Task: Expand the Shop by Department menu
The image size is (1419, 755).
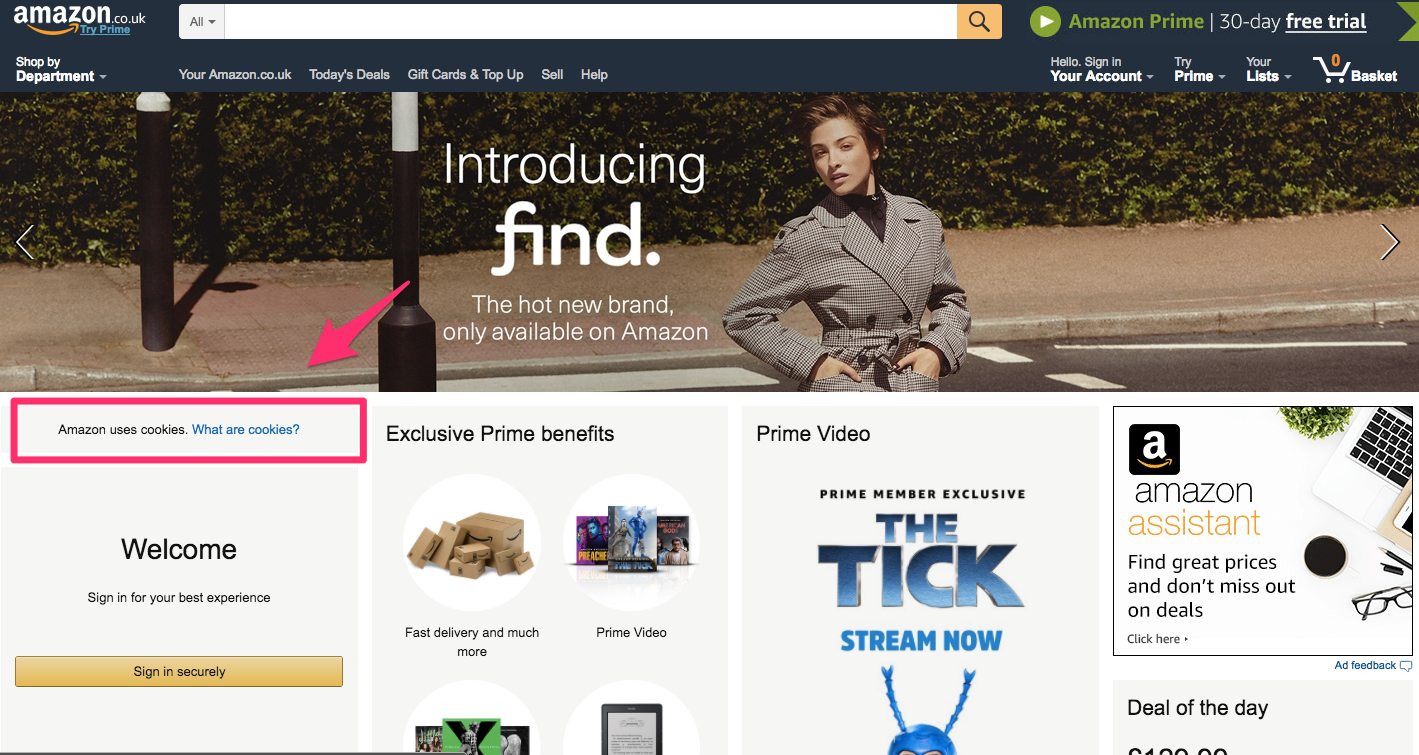Action: pyautogui.click(x=61, y=69)
